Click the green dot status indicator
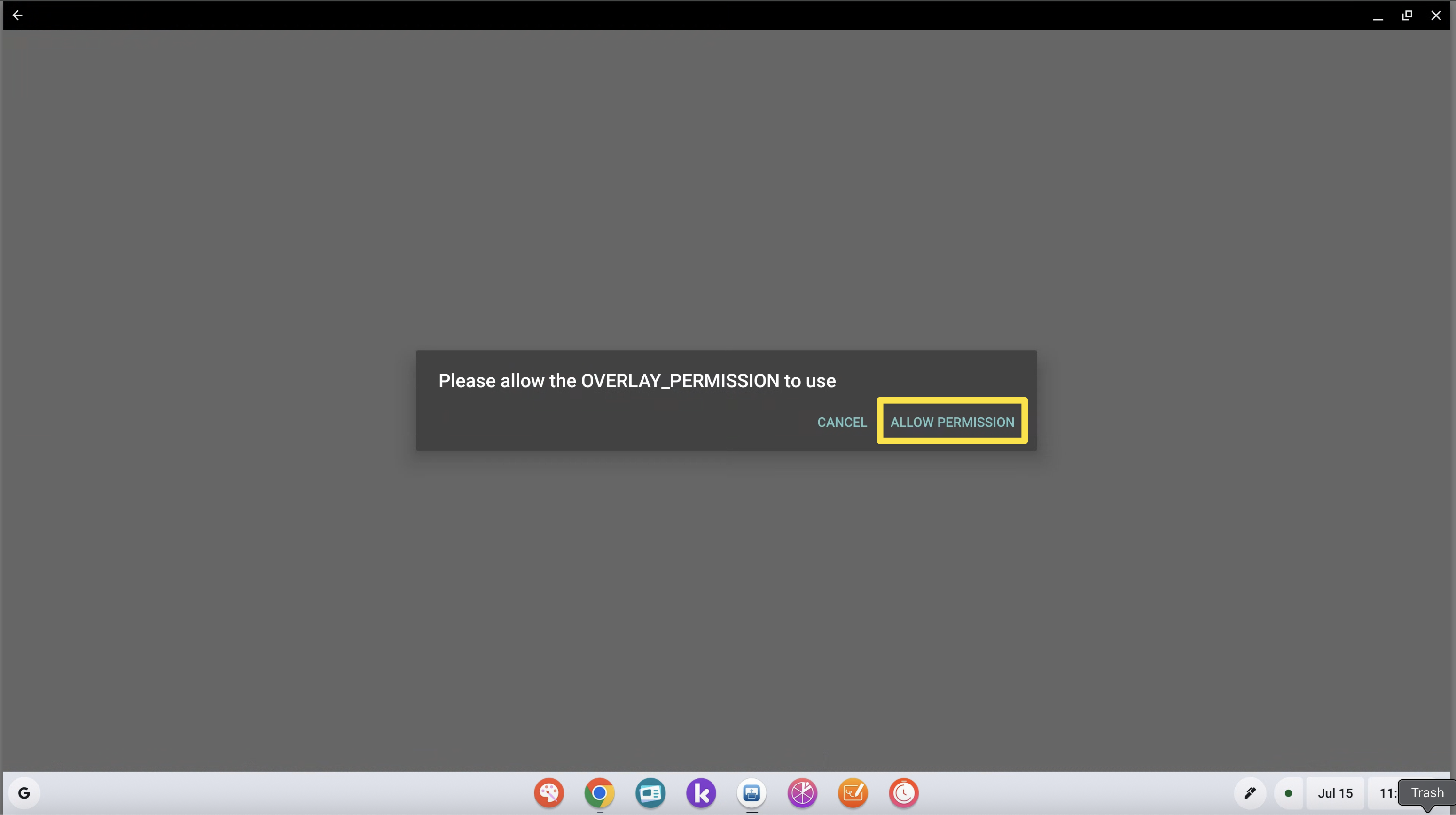1456x815 pixels. [x=1288, y=793]
